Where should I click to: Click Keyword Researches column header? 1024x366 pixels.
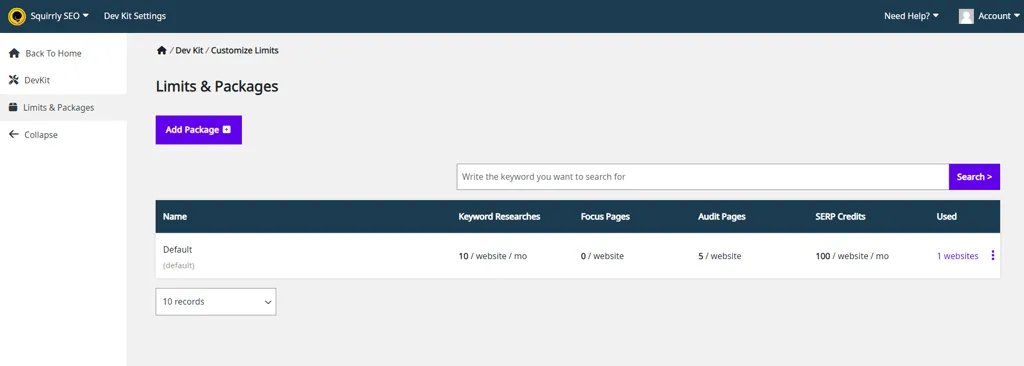(x=499, y=216)
